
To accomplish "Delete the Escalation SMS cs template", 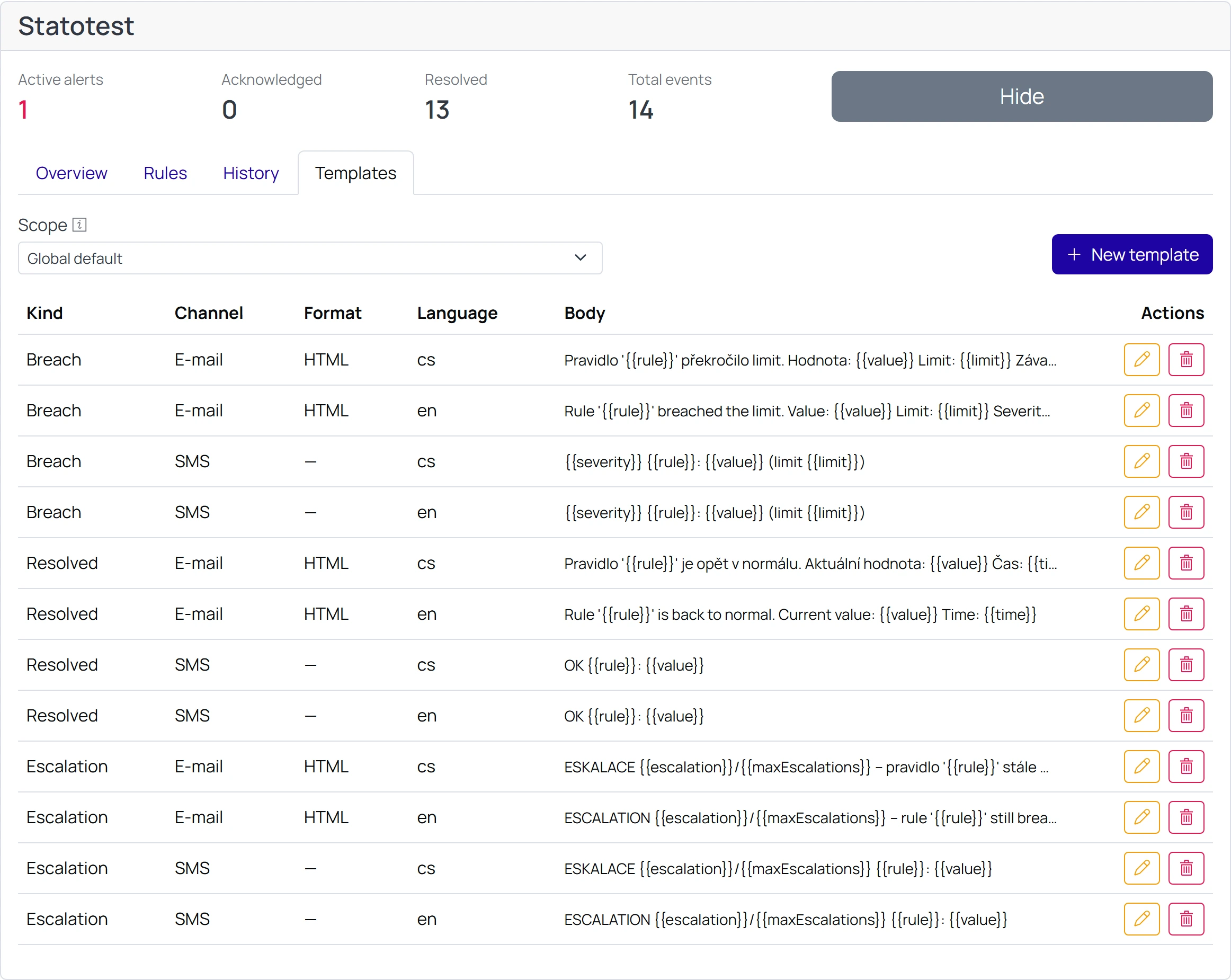I will (1186, 868).
